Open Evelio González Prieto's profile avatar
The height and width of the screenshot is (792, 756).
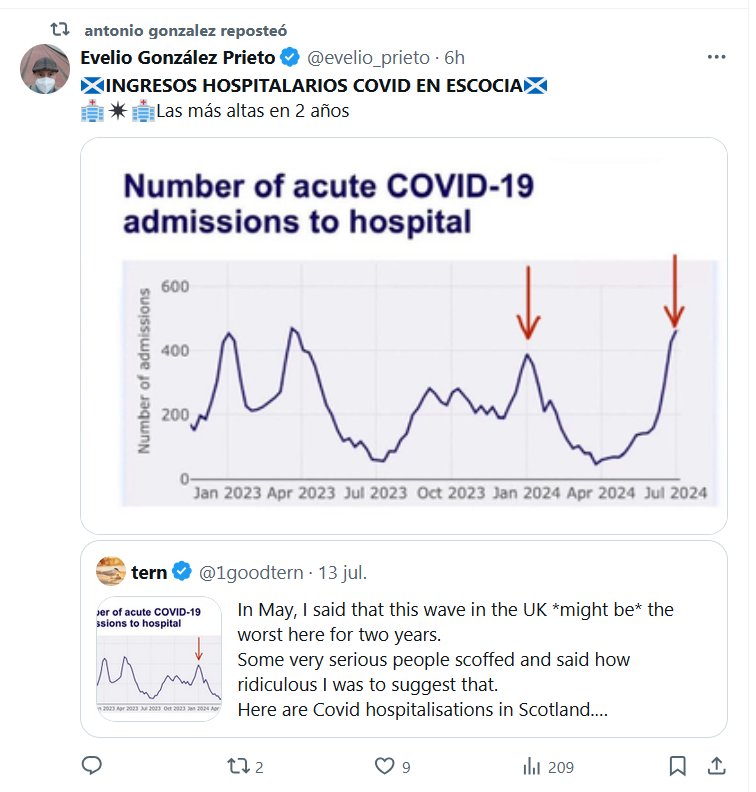(45, 69)
